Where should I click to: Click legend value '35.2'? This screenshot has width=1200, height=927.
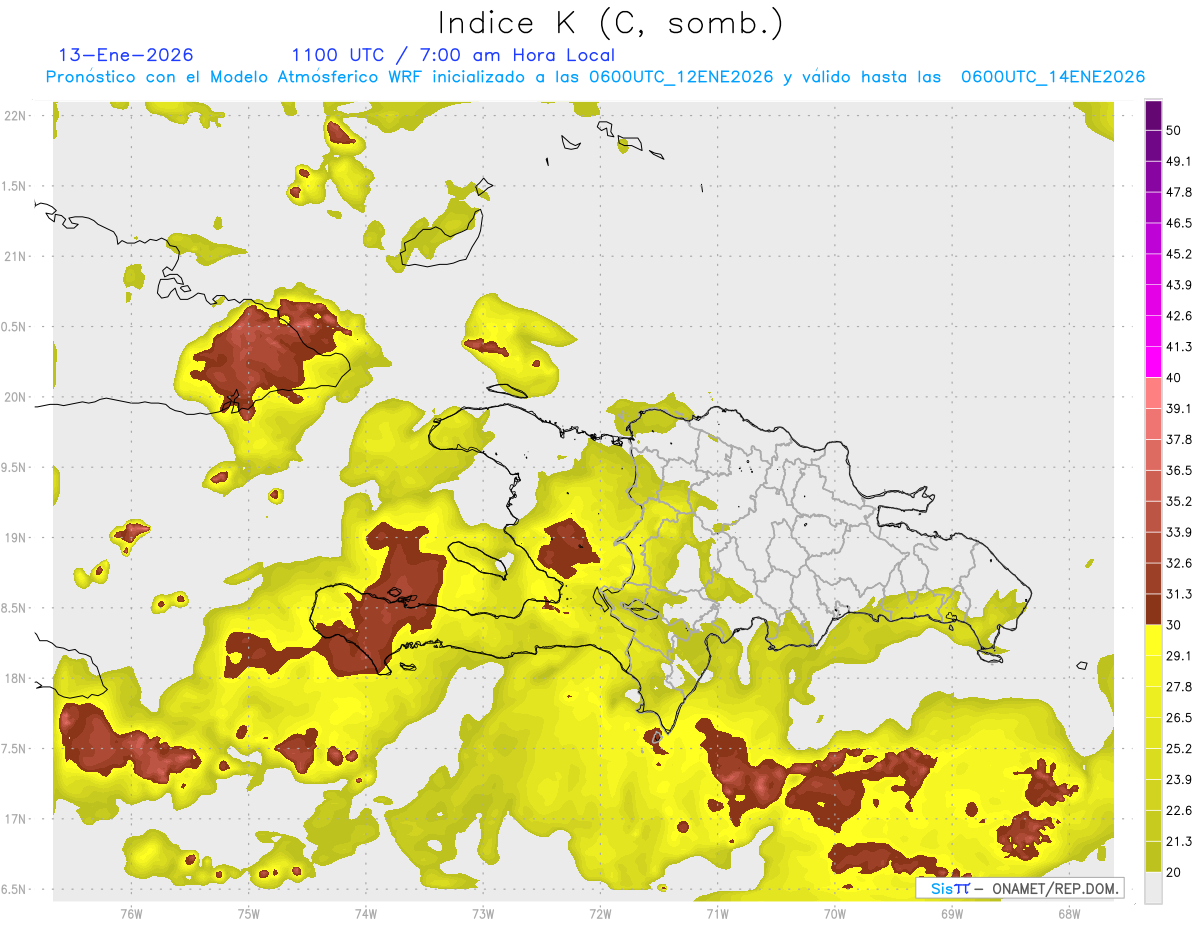click(1178, 501)
